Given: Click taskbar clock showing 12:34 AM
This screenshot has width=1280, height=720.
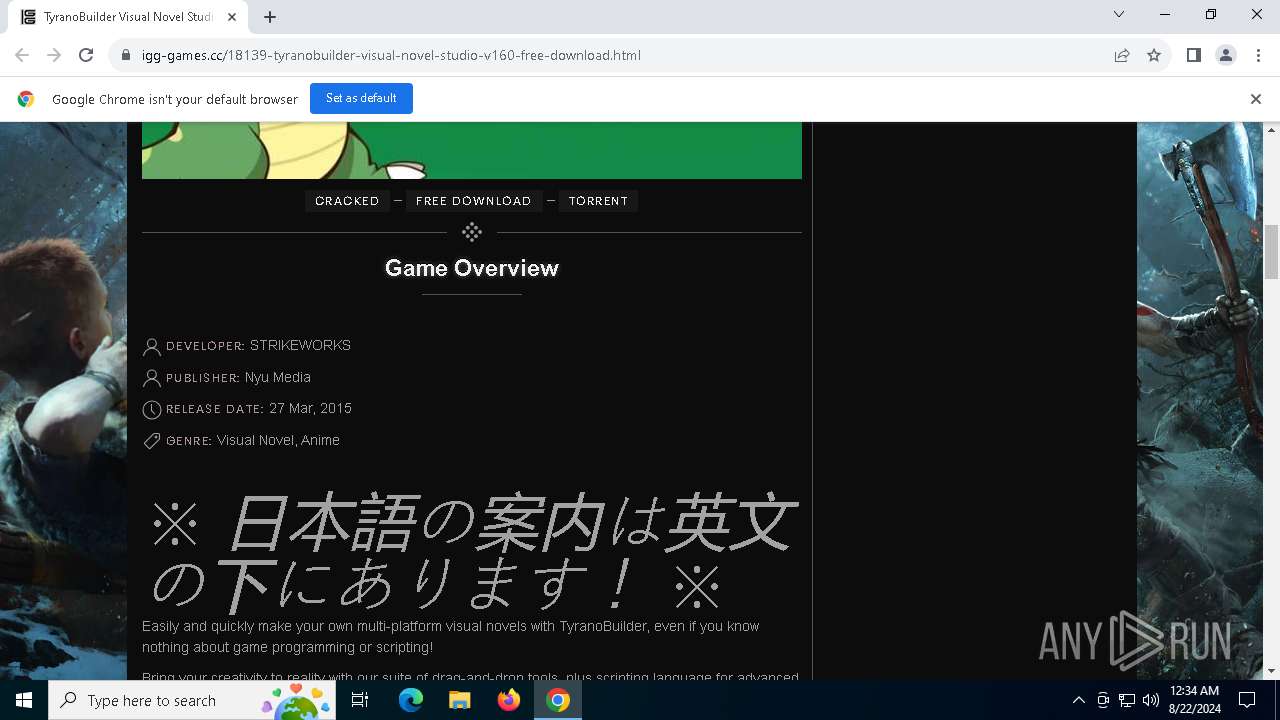Looking at the screenshot, I should (1194, 700).
